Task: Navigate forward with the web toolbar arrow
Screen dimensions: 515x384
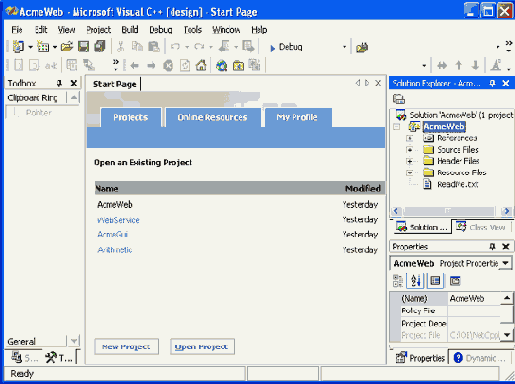Action: [151, 65]
